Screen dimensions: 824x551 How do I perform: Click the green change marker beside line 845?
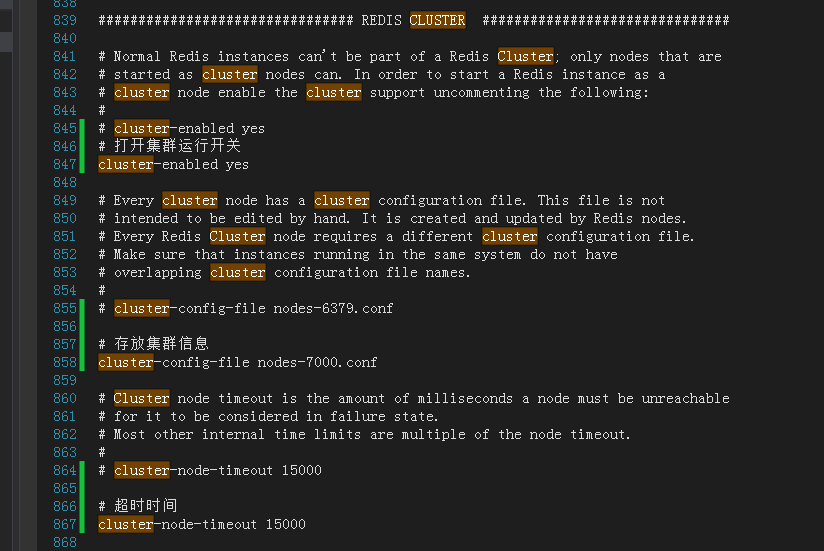[x=84, y=128]
